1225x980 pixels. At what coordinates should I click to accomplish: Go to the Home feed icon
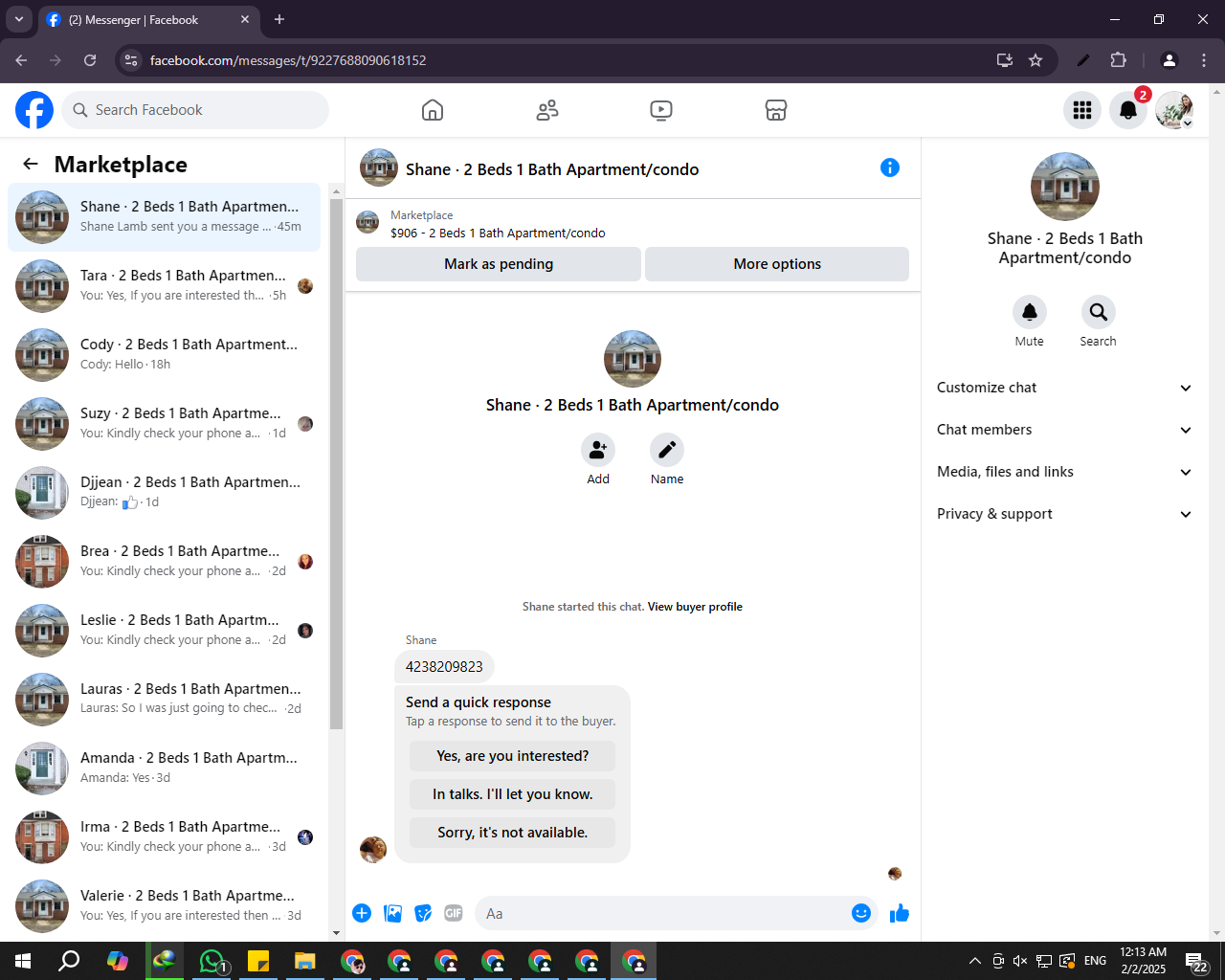click(433, 110)
